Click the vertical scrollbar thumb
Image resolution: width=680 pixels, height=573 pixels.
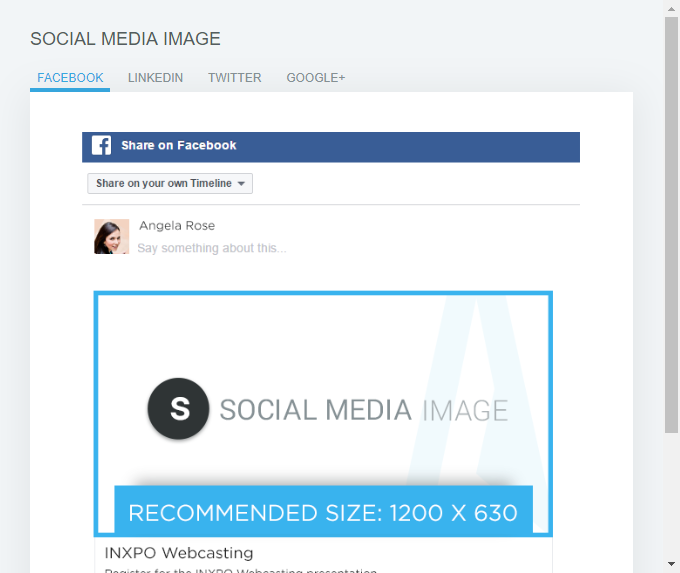(671, 225)
